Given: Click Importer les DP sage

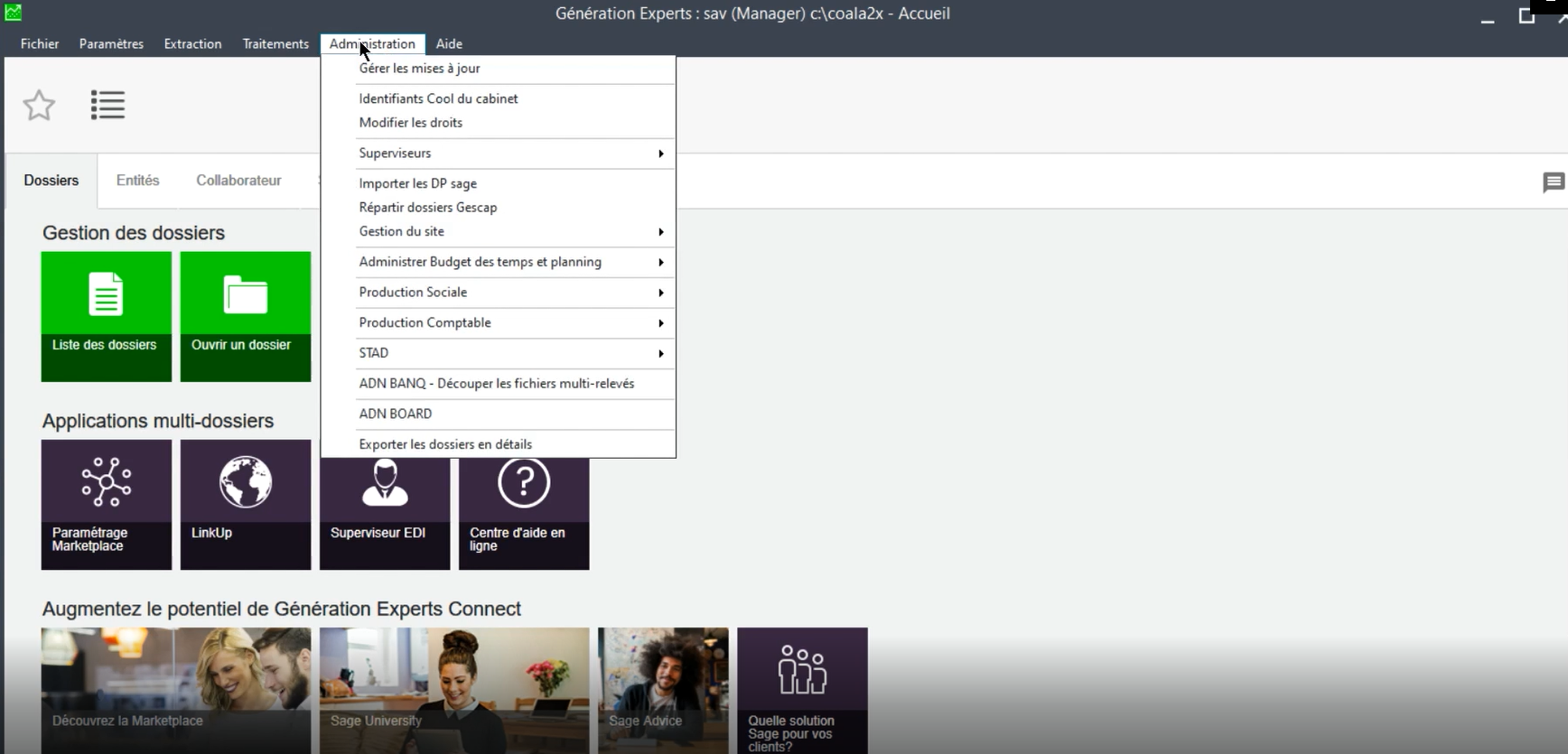Looking at the screenshot, I should pos(499,183).
